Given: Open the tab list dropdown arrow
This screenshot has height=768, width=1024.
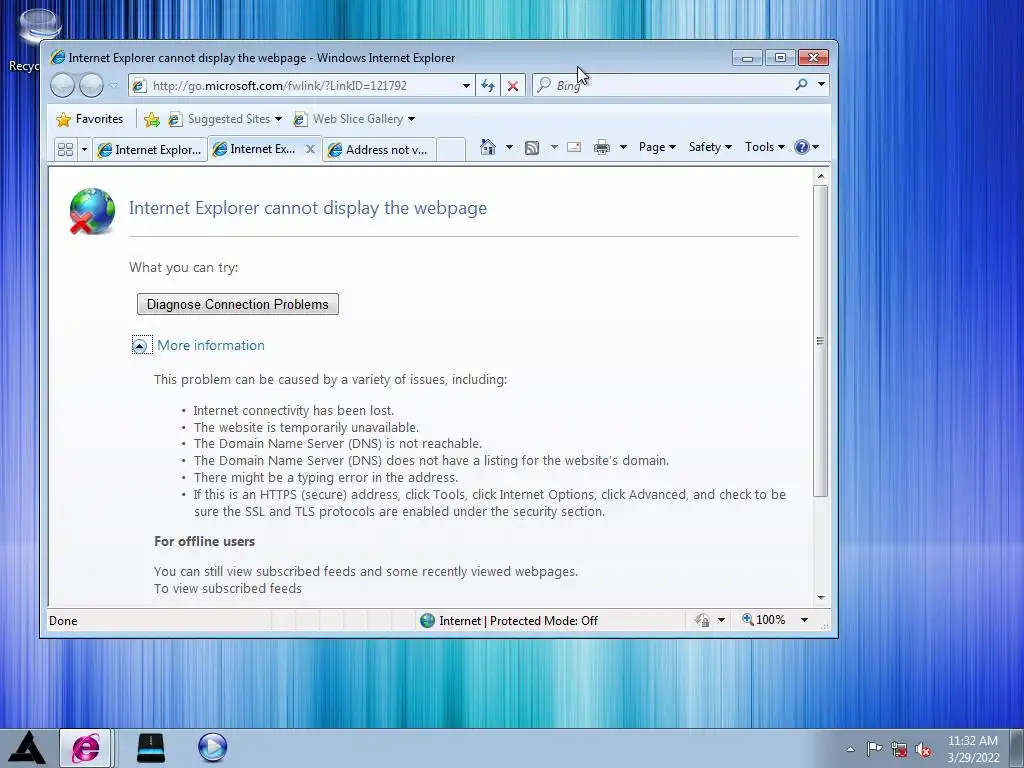Looking at the screenshot, I should pos(84,150).
